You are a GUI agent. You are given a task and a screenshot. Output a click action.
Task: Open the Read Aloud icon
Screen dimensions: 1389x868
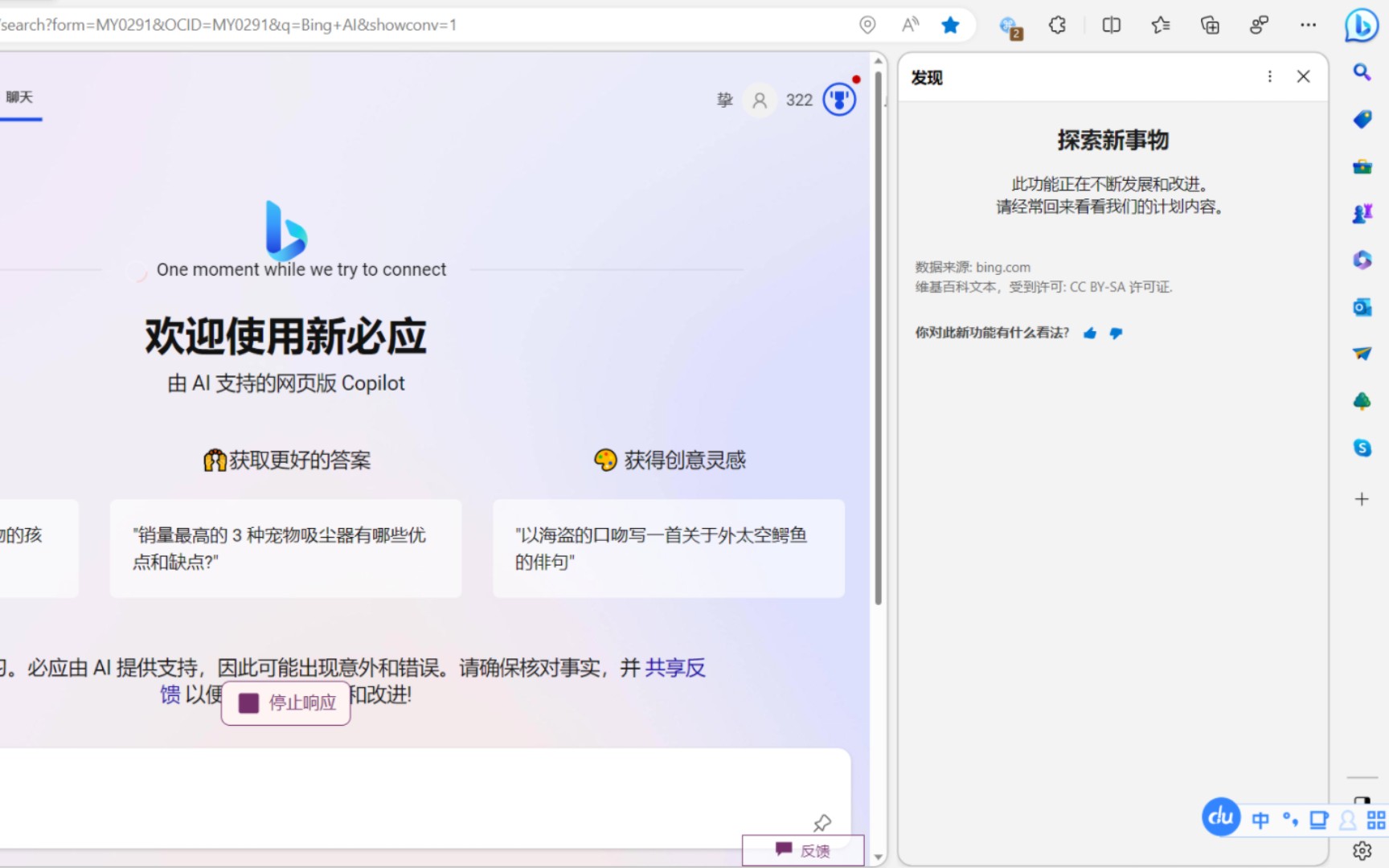[x=910, y=25]
